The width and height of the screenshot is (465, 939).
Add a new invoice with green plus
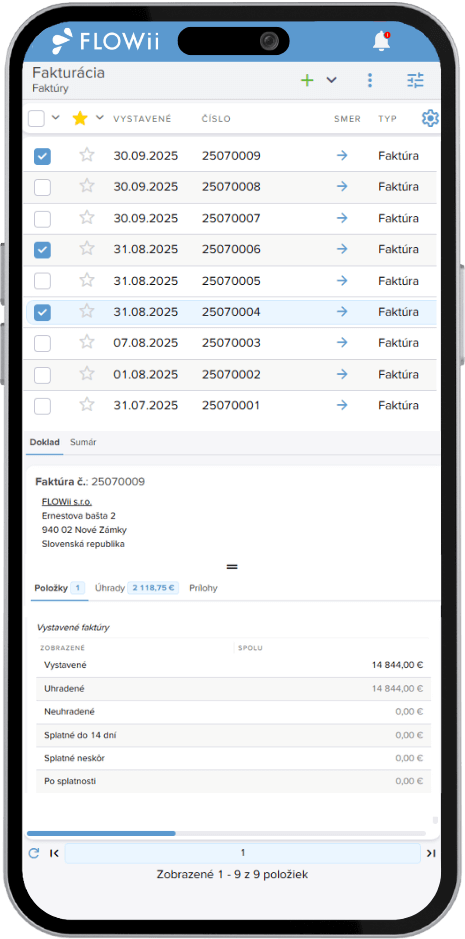(x=307, y=80)
